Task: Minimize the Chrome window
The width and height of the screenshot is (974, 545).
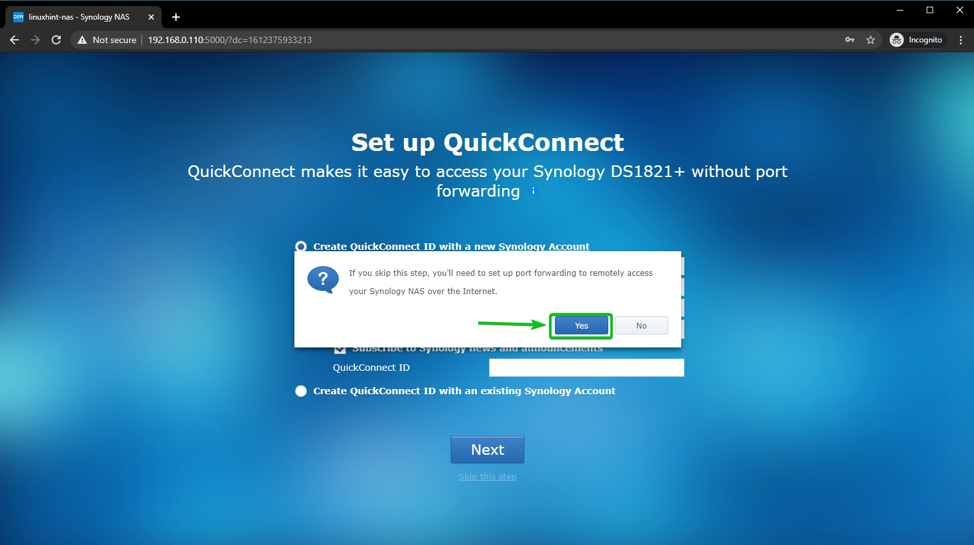Action: point(899,10)
